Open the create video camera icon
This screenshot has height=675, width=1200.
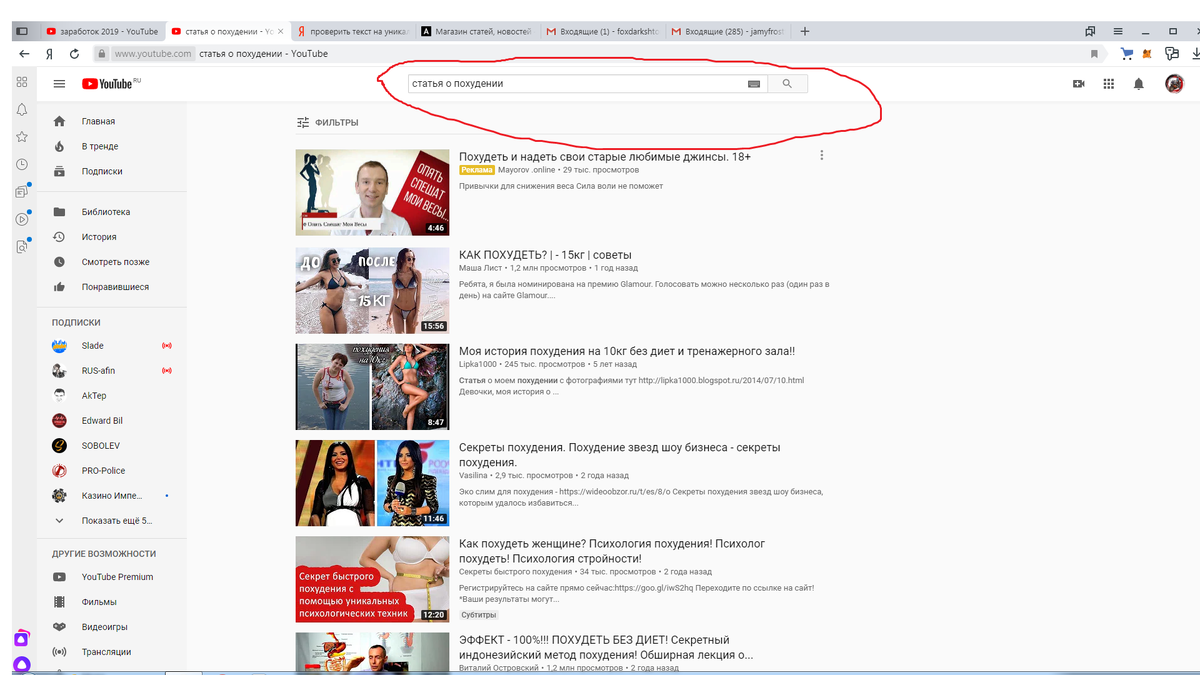pos(1078,84)
